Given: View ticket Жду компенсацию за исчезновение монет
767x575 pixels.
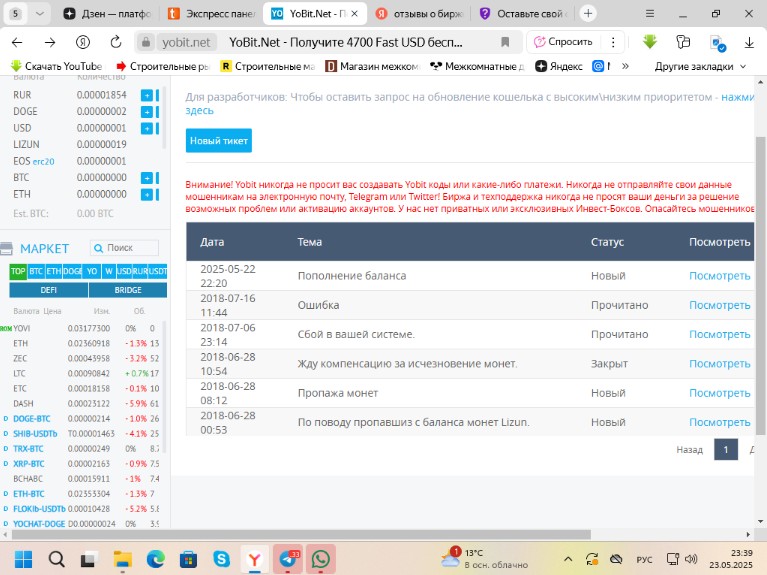Looking at the screenshot, I should [719, 364].
